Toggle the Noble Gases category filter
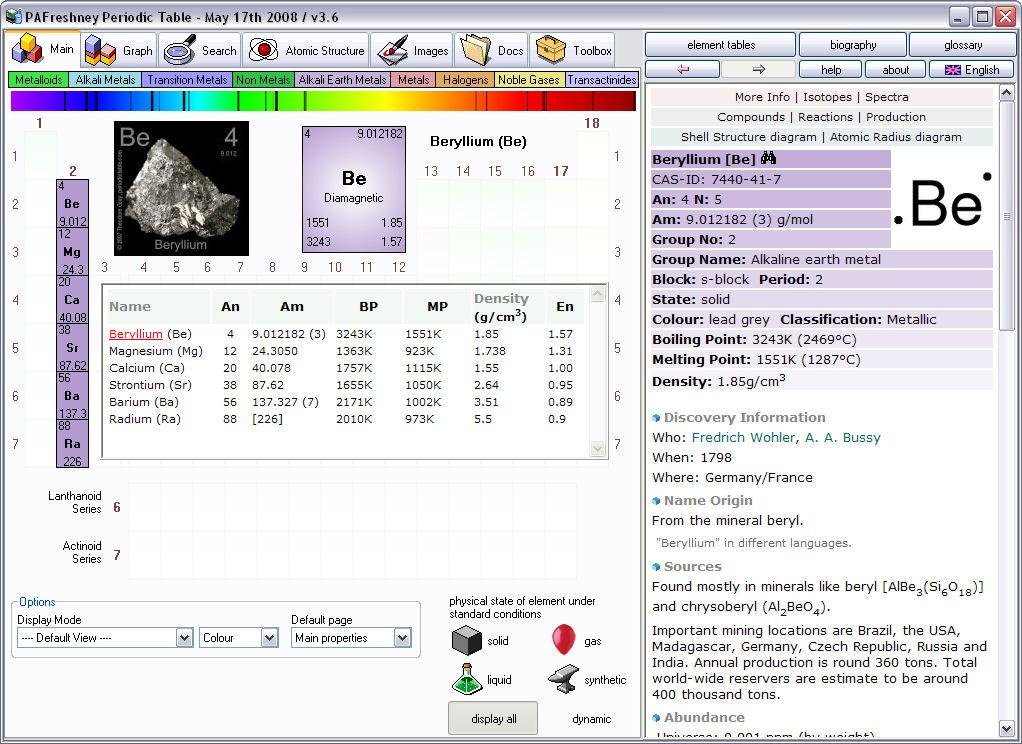 (x=528, y=80)
